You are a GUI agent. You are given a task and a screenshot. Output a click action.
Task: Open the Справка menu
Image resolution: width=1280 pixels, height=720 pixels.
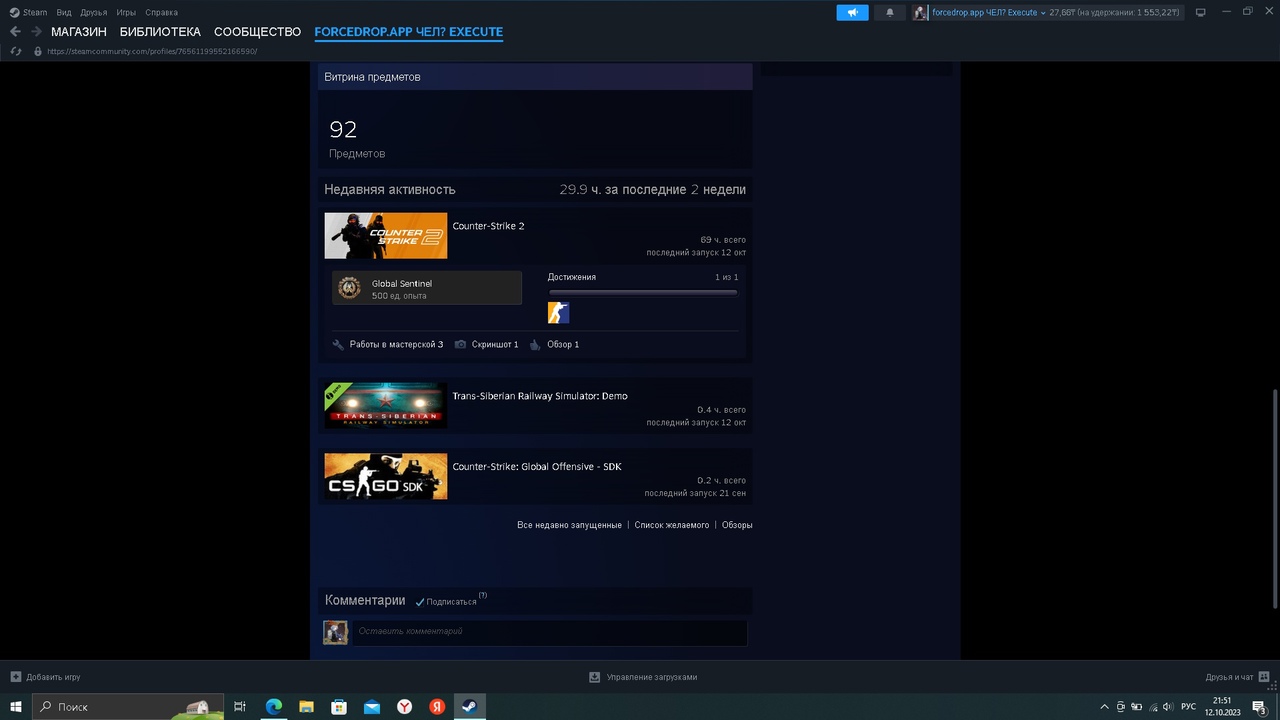pyautogui.click(x=161, y=12)
